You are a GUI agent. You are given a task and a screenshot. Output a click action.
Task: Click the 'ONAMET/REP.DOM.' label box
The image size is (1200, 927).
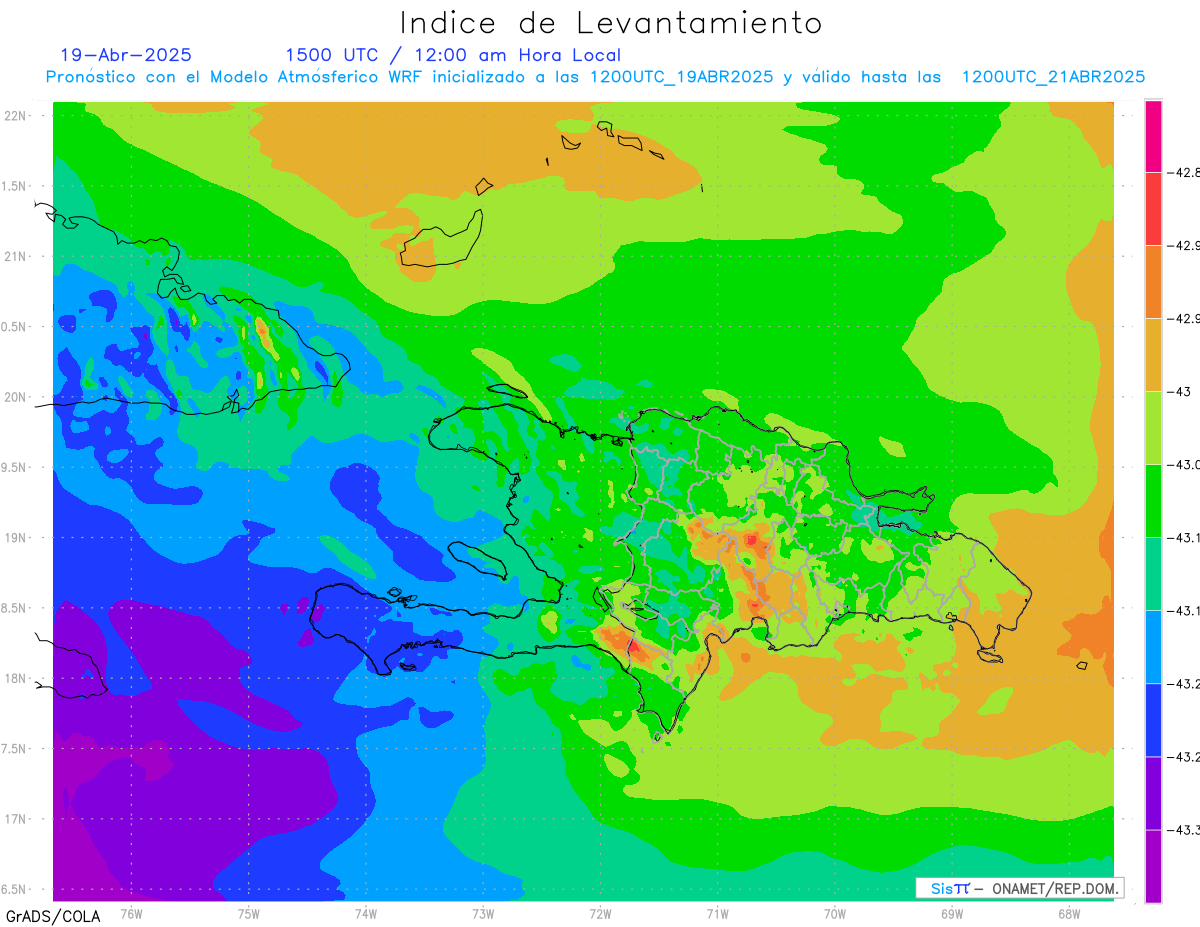tap(1020, 888)
